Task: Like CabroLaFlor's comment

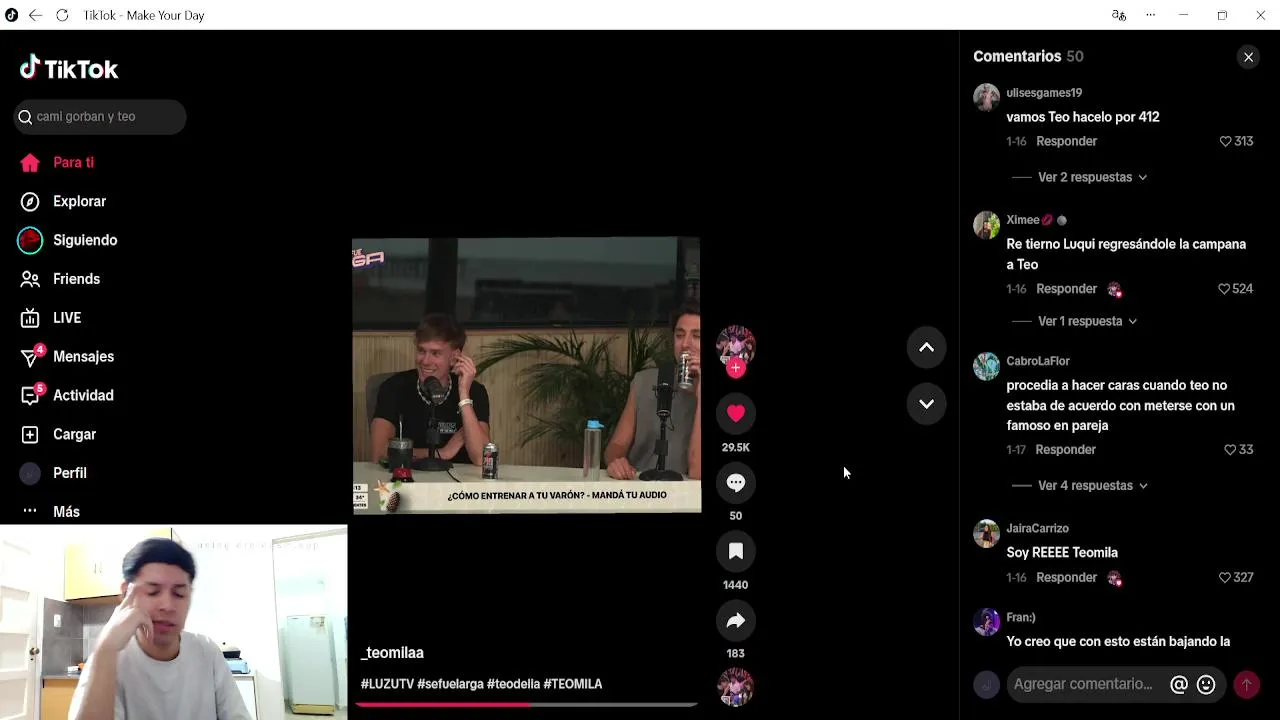Action: (1230, 450)
